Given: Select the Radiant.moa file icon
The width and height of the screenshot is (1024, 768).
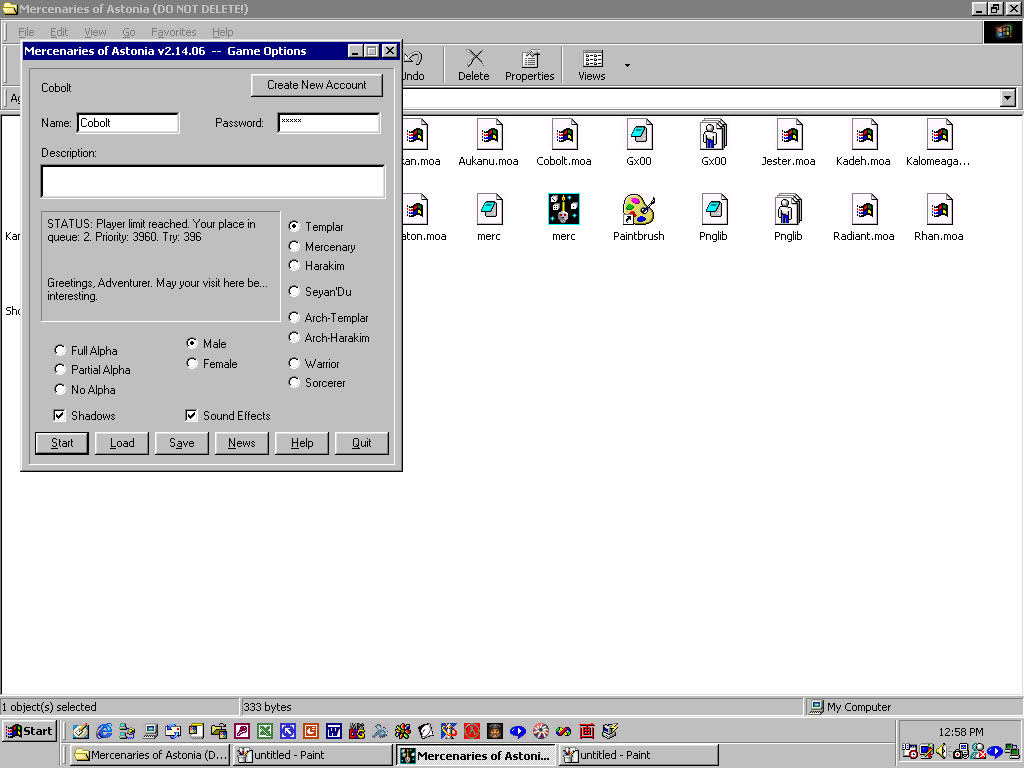Looking at the screenshot, I should point(864,210).
